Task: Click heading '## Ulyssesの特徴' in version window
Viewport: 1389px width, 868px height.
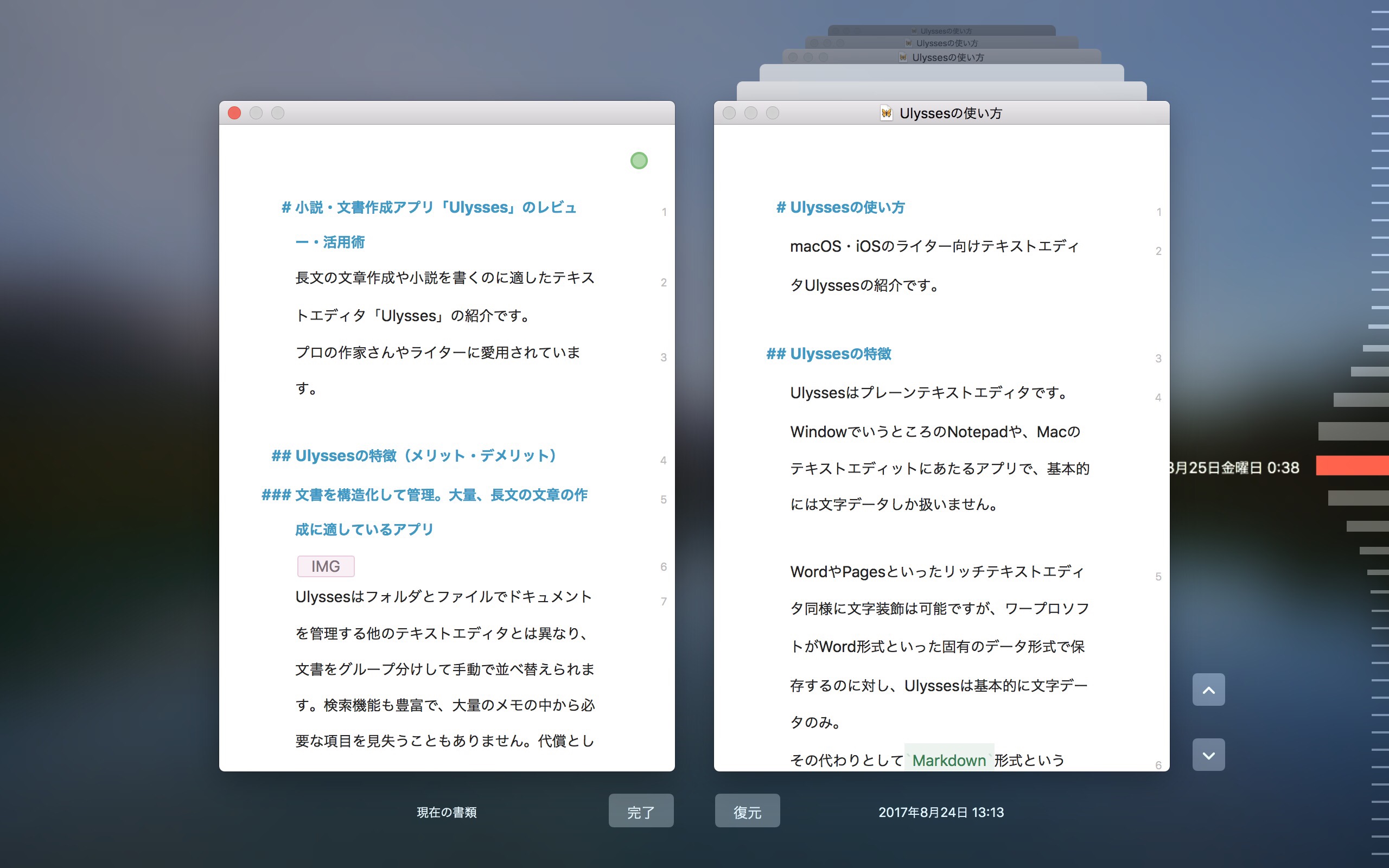Action: (828, 354)
